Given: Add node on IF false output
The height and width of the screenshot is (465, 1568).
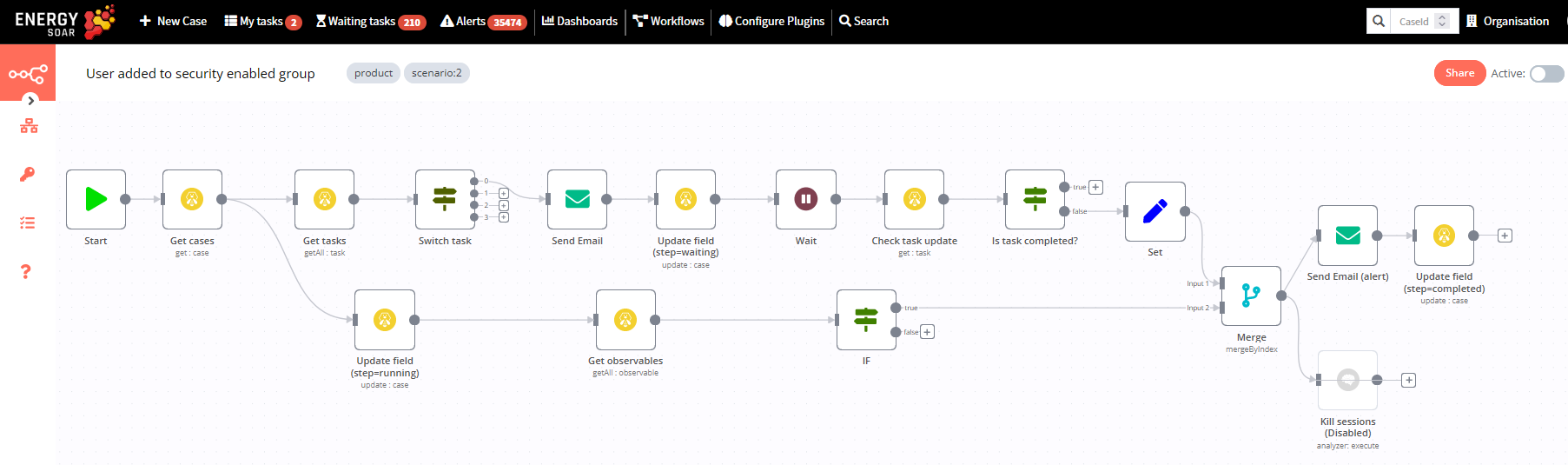Looking at the screenshot, I should click(x=928, y=332).
